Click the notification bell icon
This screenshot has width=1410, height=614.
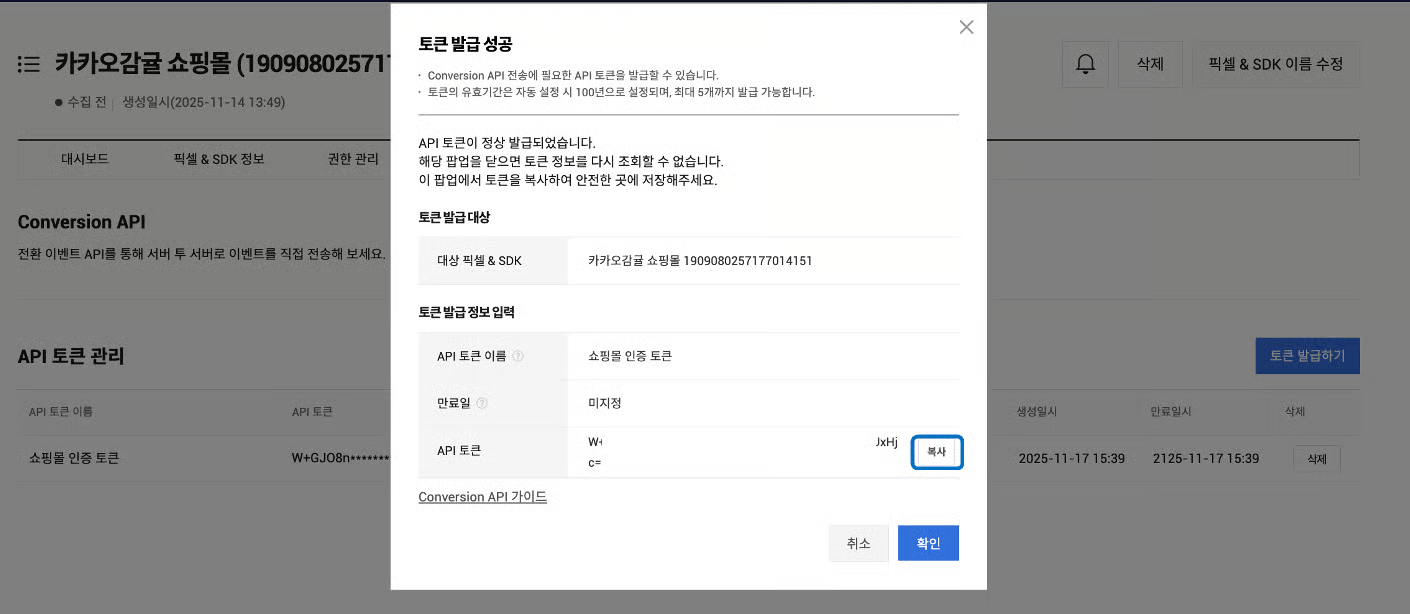1085,64
